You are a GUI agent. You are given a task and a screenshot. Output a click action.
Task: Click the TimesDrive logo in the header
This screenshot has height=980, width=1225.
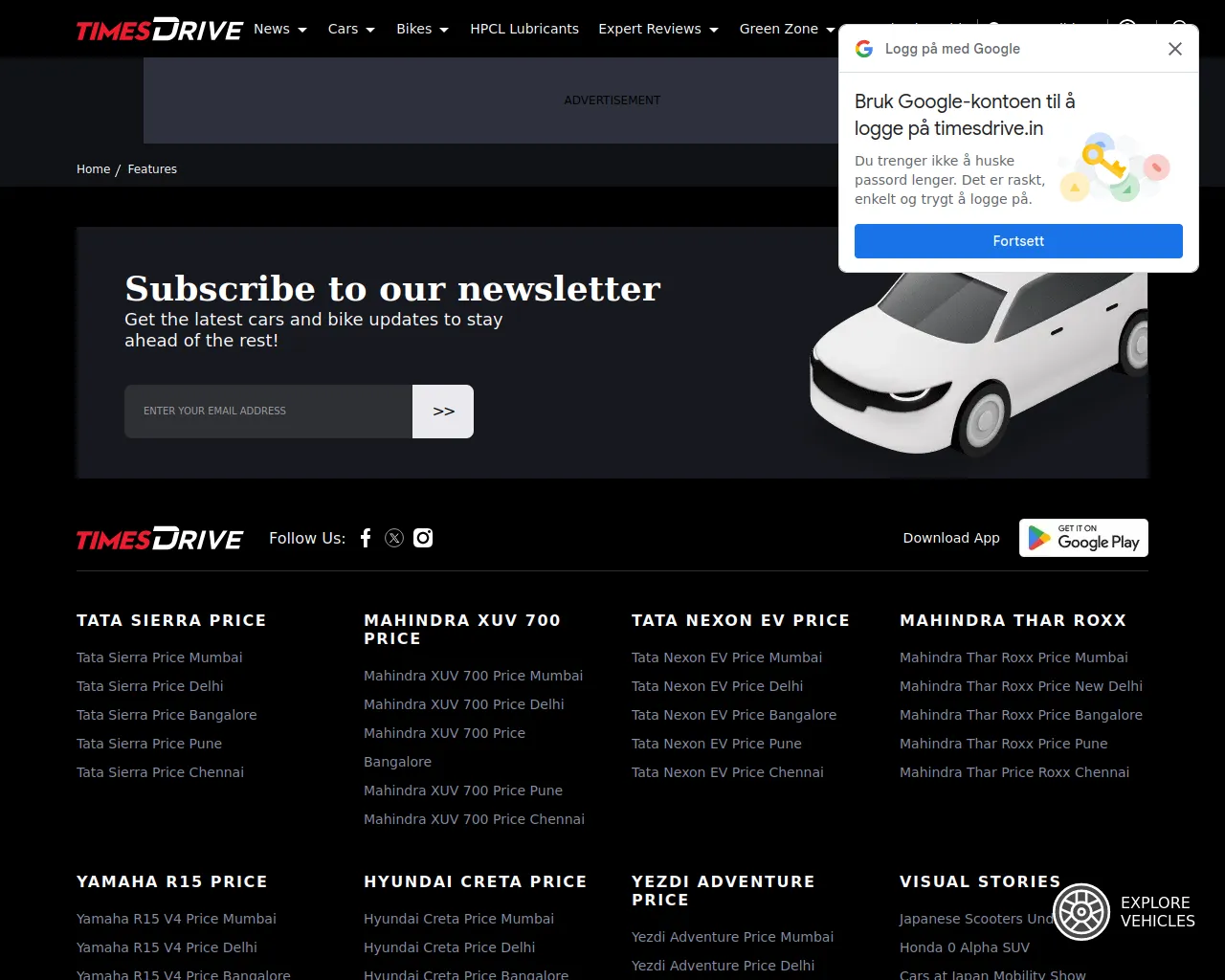click(x=160, y=30)
